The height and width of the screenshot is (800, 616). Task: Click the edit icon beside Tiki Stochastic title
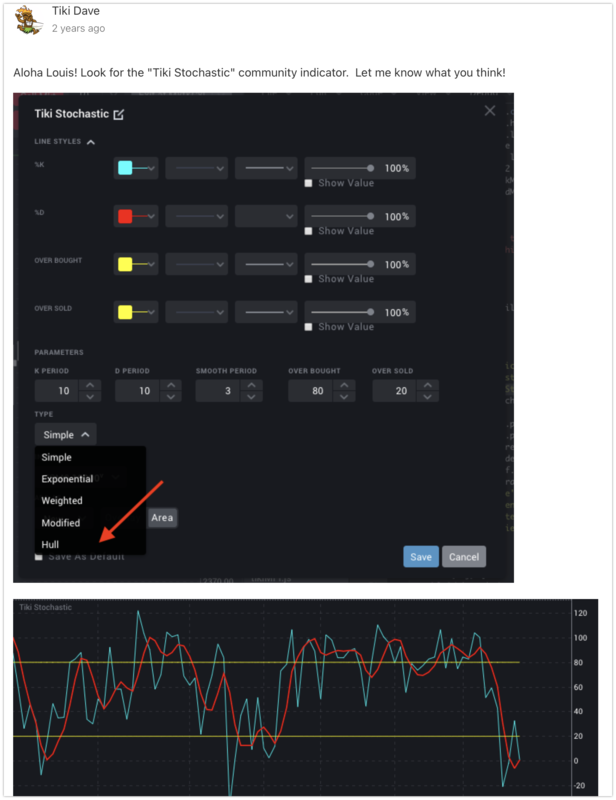[x=119, y=114]
